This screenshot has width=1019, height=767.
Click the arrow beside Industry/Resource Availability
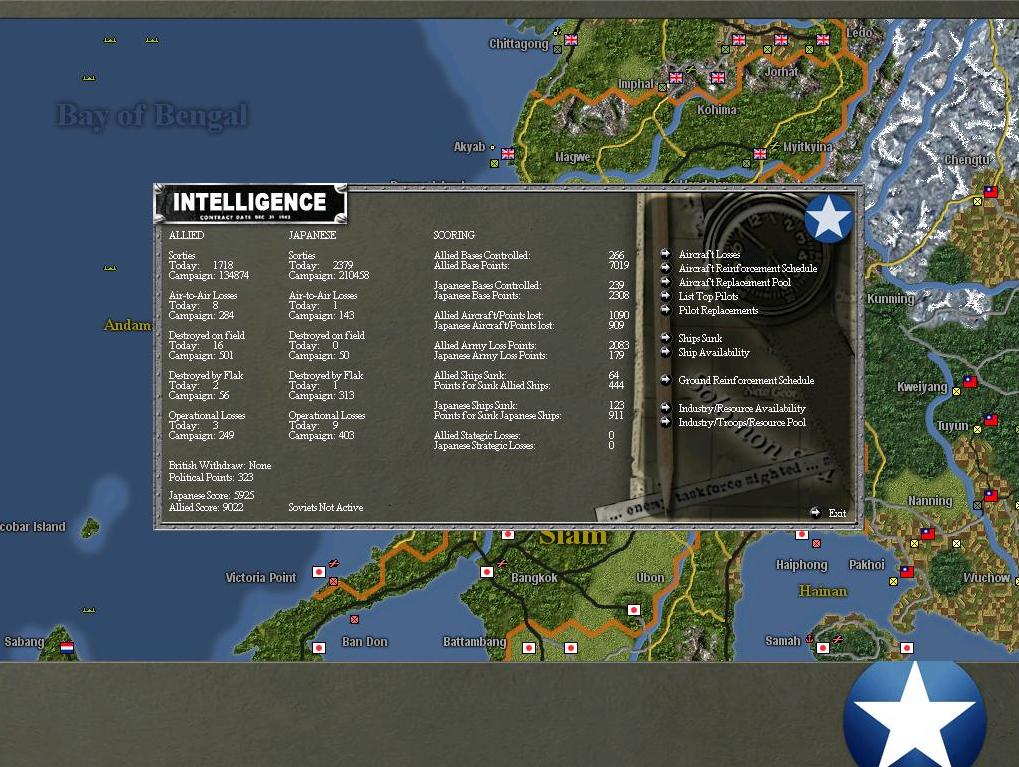[x=665, y=408]
